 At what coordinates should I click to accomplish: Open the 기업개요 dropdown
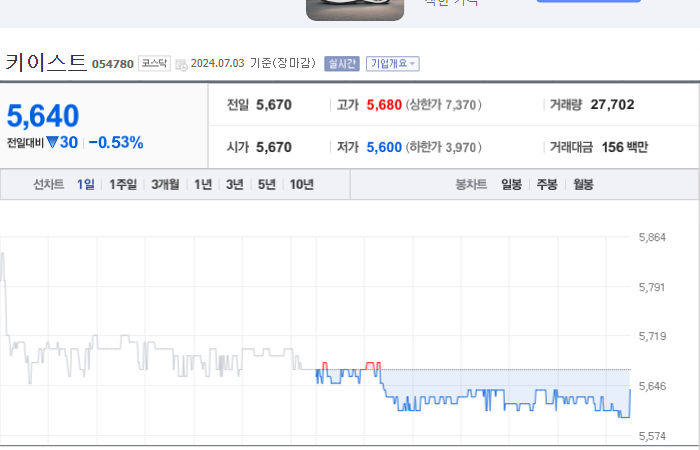(392, 63)
